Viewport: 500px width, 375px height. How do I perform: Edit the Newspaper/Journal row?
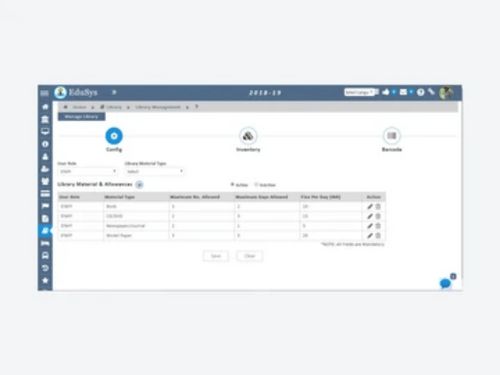tap(370, 226)
